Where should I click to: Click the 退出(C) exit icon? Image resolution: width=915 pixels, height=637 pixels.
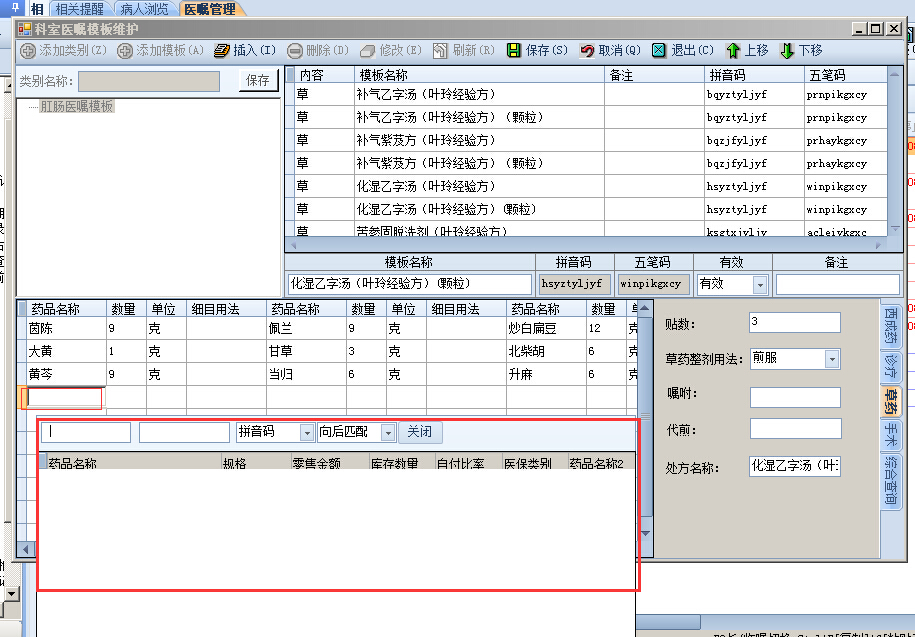click(x=659, y=51)
